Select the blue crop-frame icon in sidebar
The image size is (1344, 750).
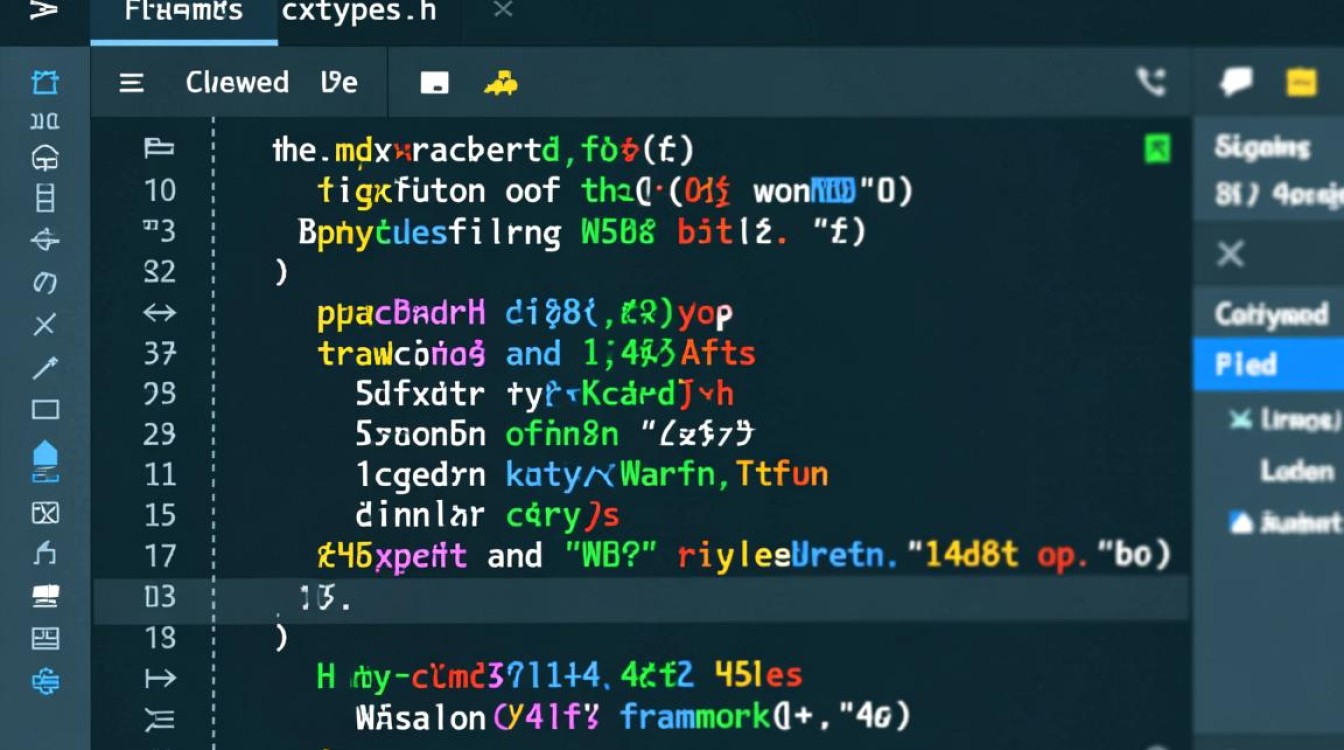point(45,82)
